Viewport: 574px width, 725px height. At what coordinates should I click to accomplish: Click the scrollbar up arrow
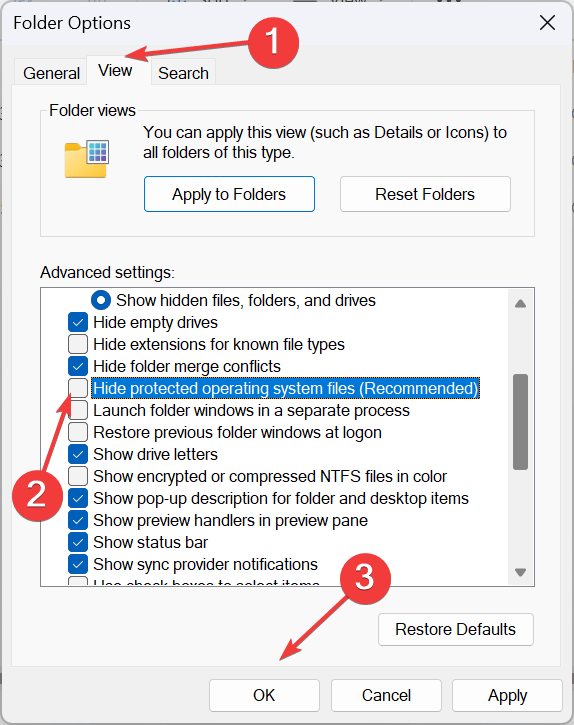520,304
